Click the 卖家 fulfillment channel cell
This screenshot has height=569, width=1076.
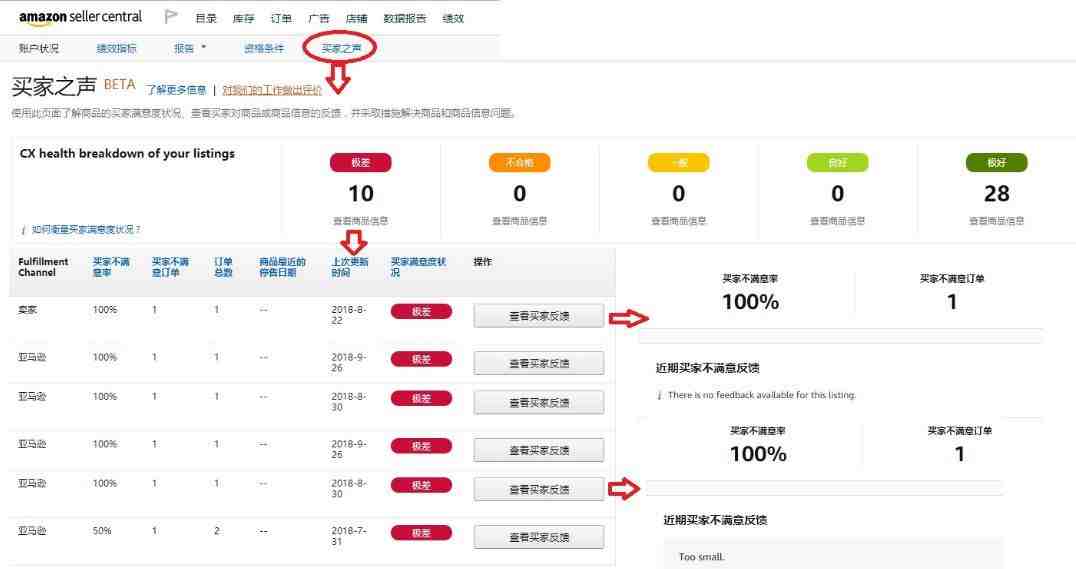click(27, 310)
